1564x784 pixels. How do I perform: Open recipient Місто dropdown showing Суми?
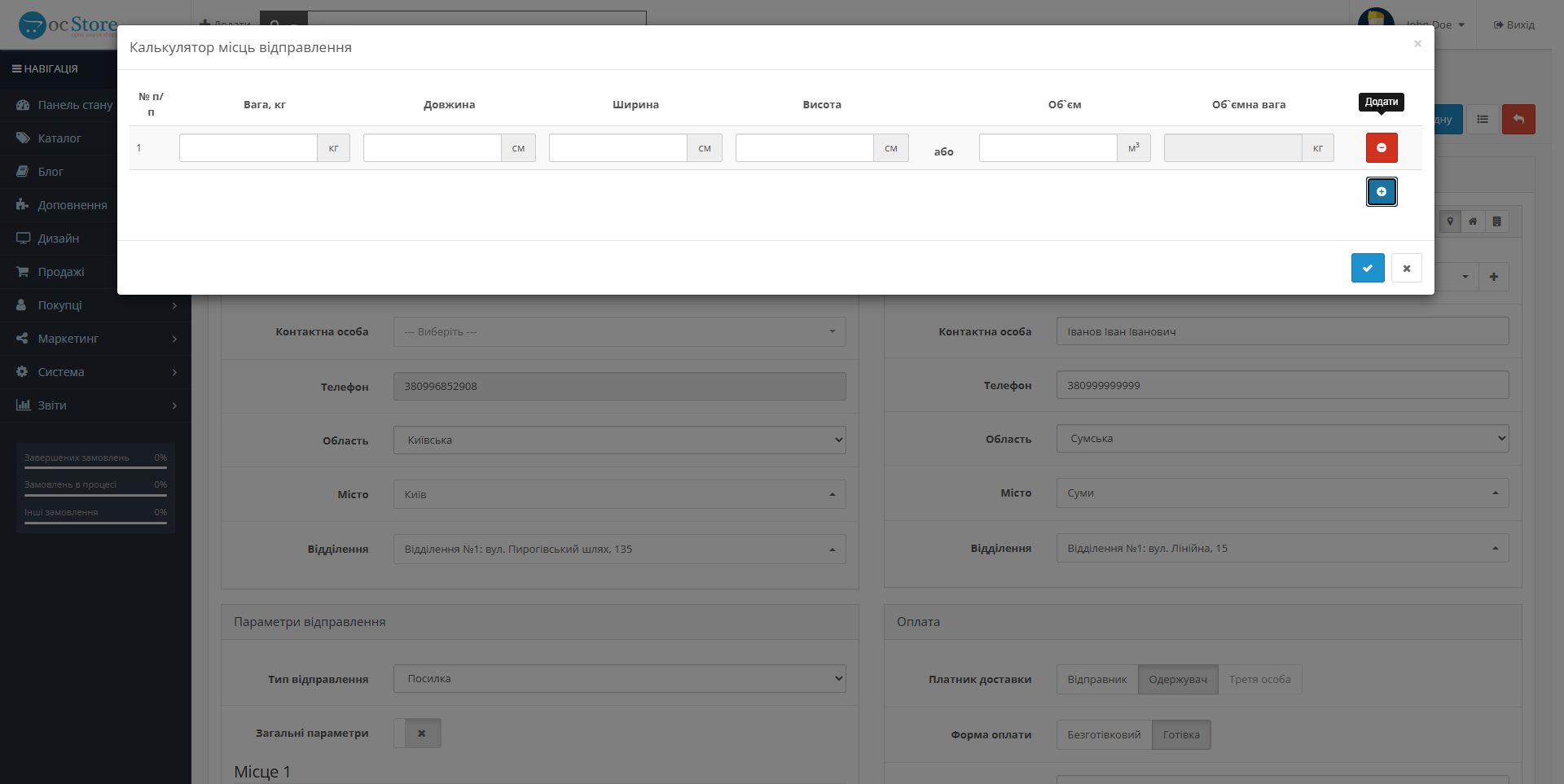coord(1283,493)
